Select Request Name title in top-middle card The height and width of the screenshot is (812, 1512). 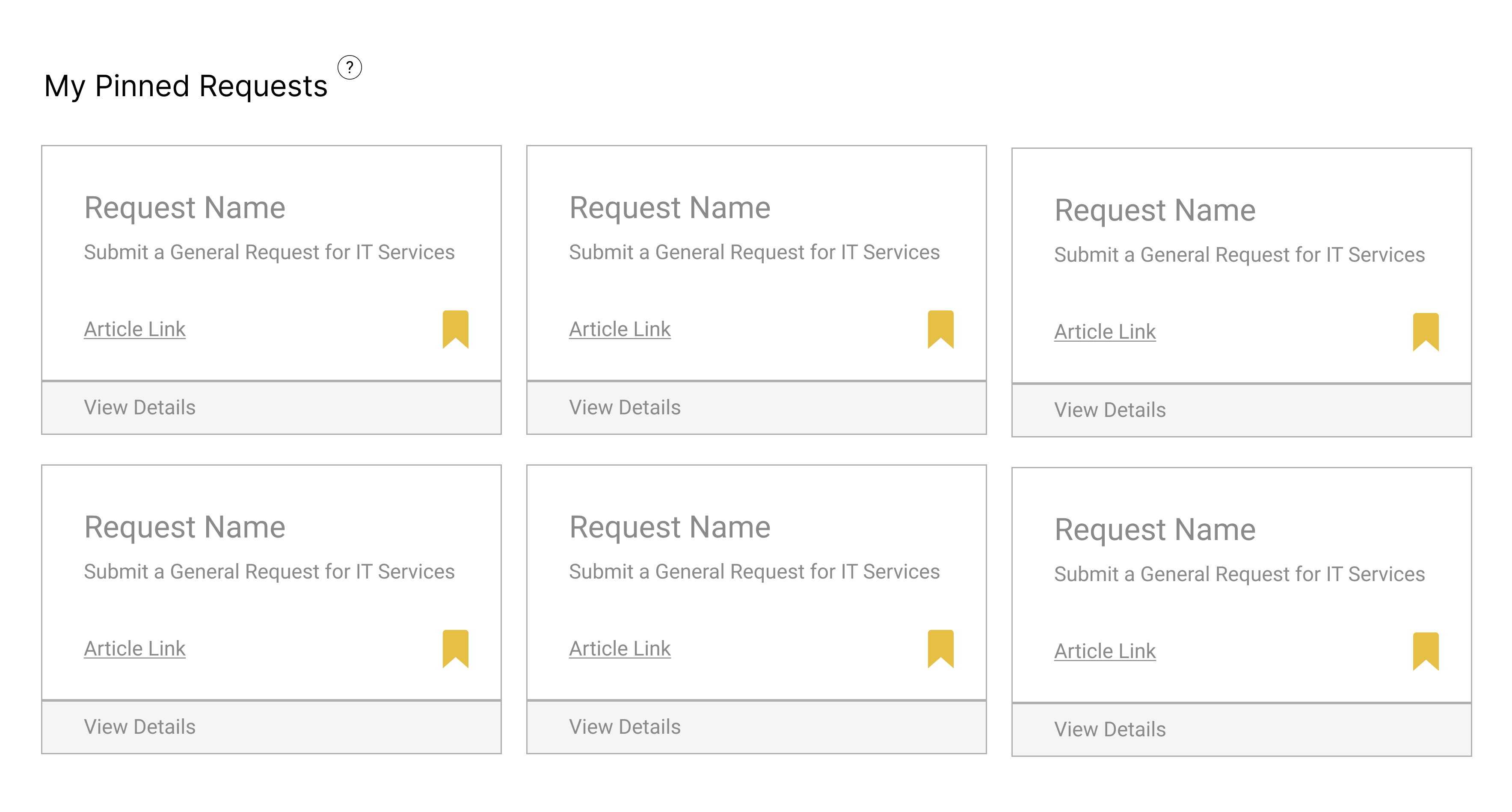tap(670, 208)
